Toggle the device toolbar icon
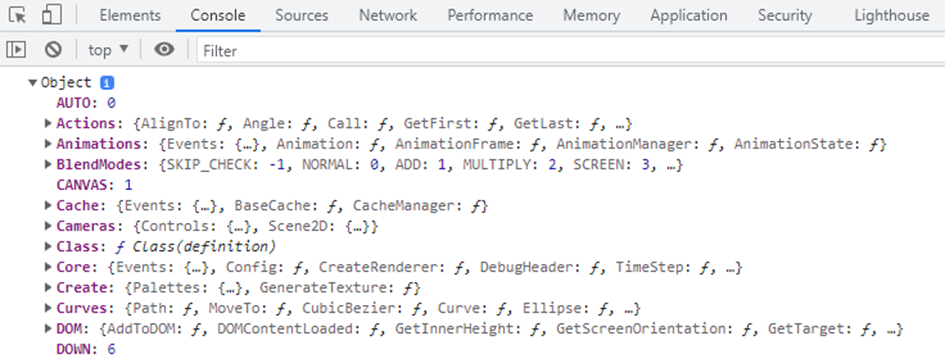Screen dimensions: 945x363 tap(52, 15)
